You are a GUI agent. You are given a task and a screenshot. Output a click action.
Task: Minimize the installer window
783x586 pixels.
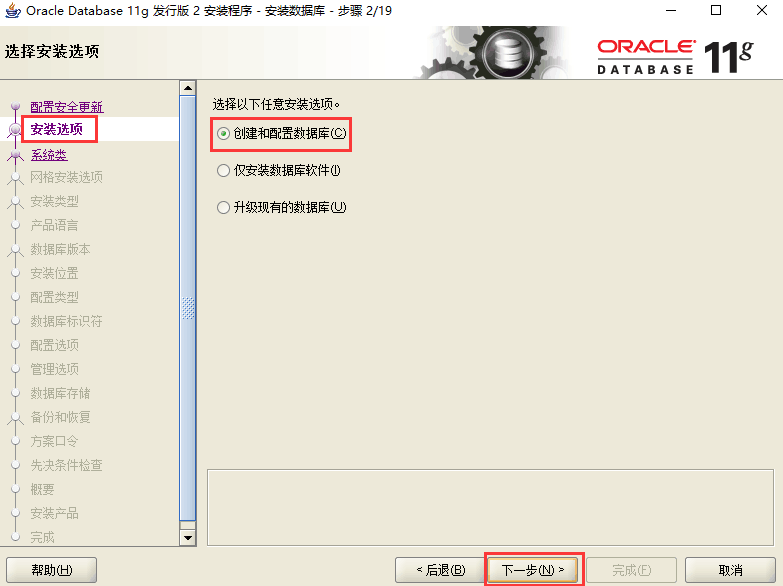[671, 10]
